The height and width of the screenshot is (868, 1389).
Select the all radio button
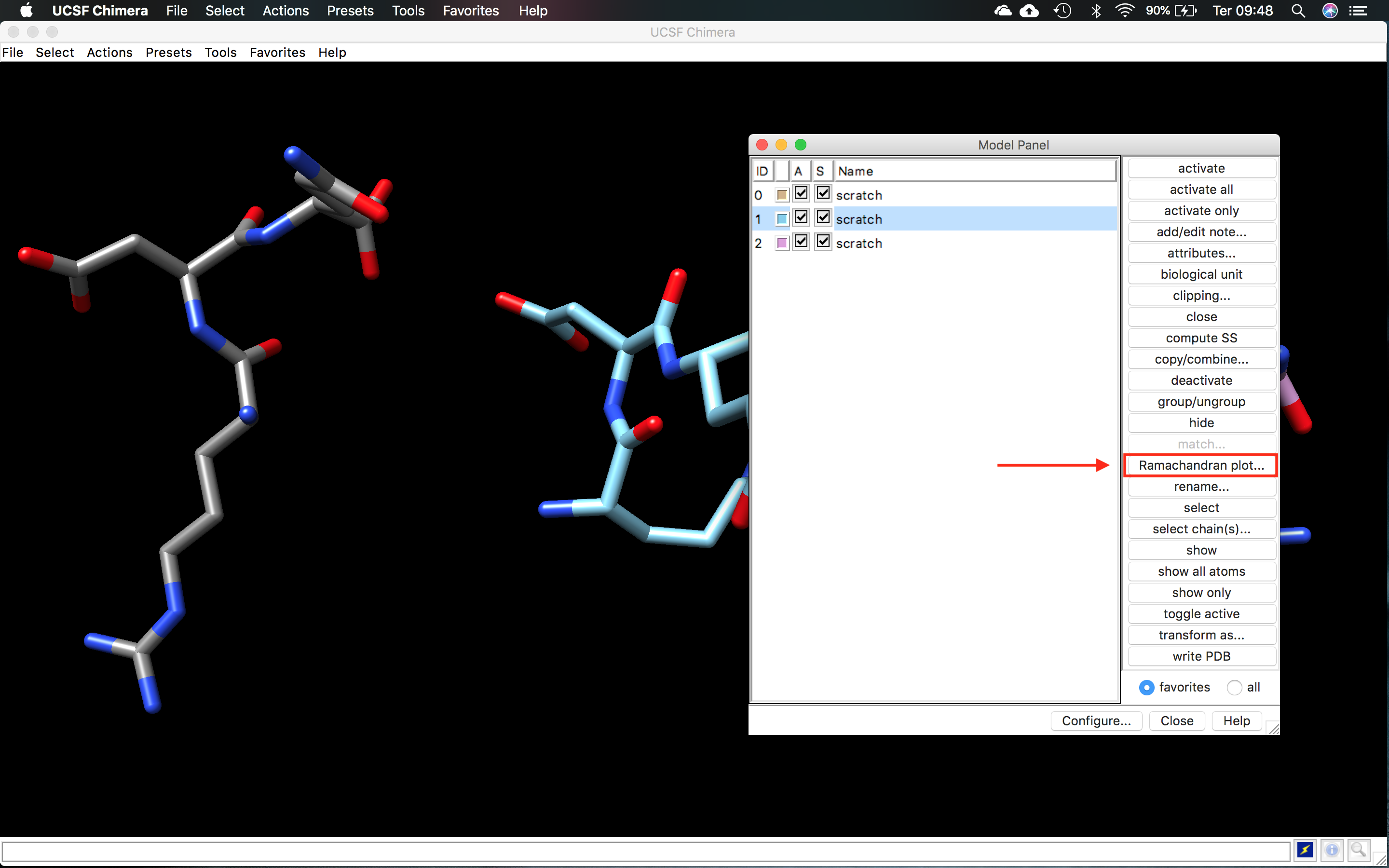pyautogui.click(x=1234, y=687)
